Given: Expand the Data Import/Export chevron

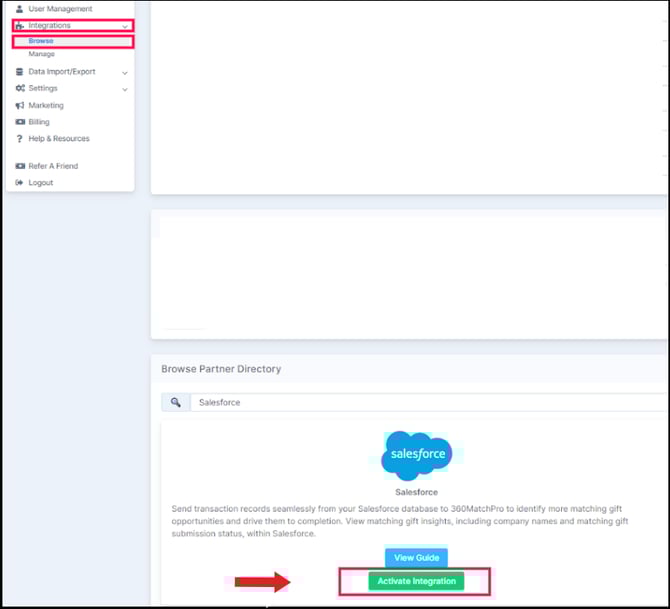Looking at the screenshot, I should point(125,73).
